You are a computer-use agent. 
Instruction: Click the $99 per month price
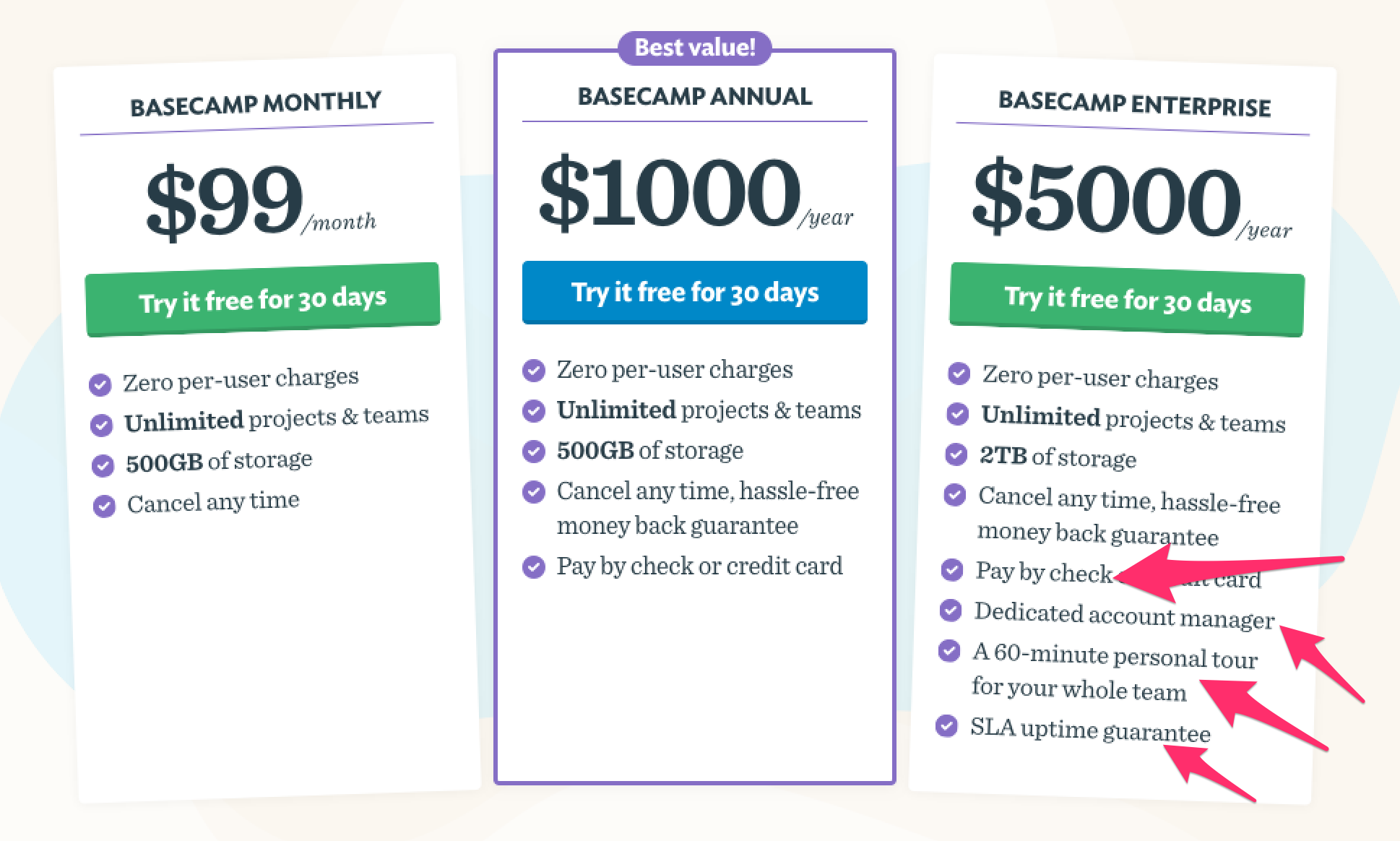tap(261, 201)
